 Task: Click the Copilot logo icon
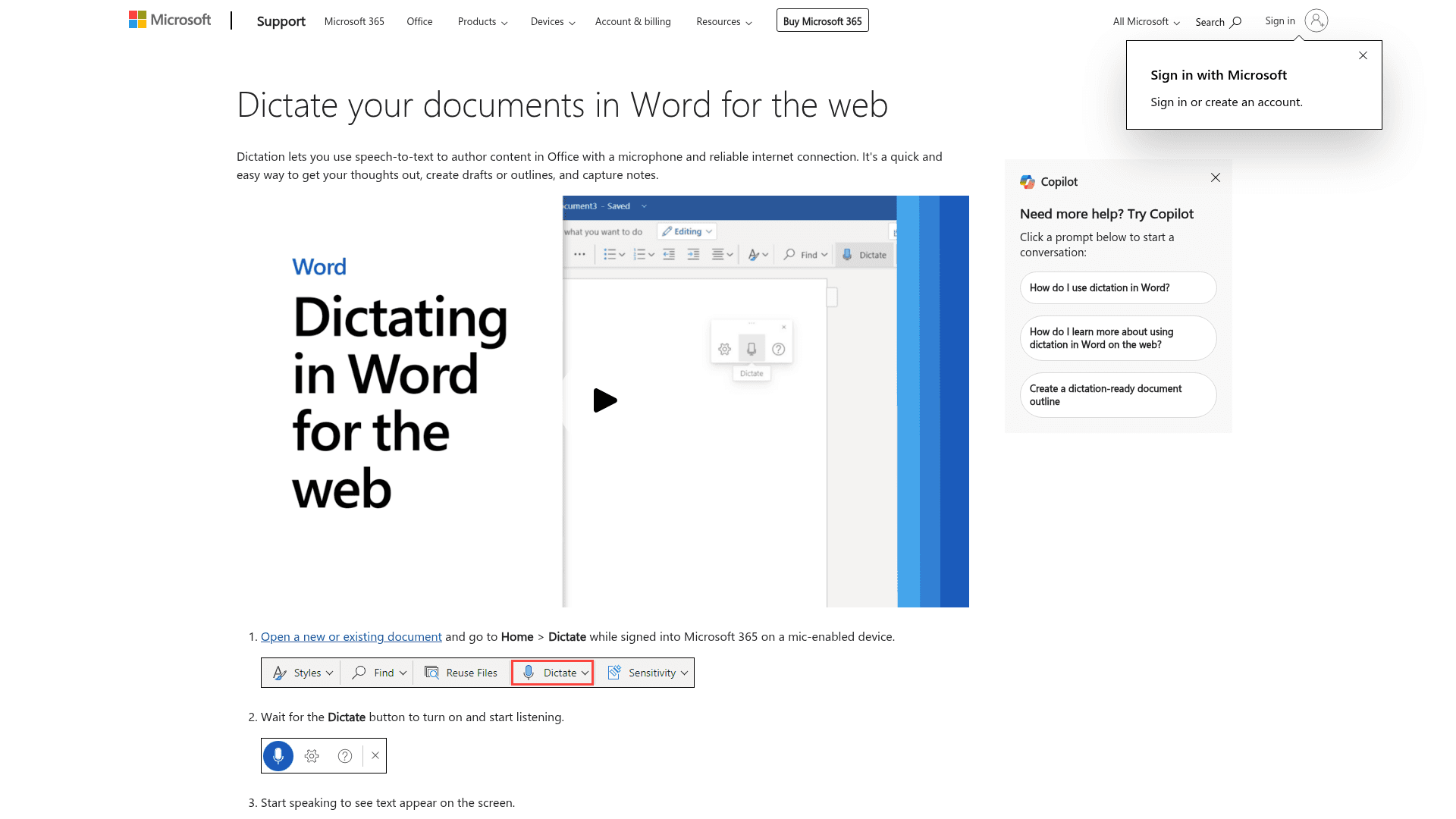coord(1028,181)
